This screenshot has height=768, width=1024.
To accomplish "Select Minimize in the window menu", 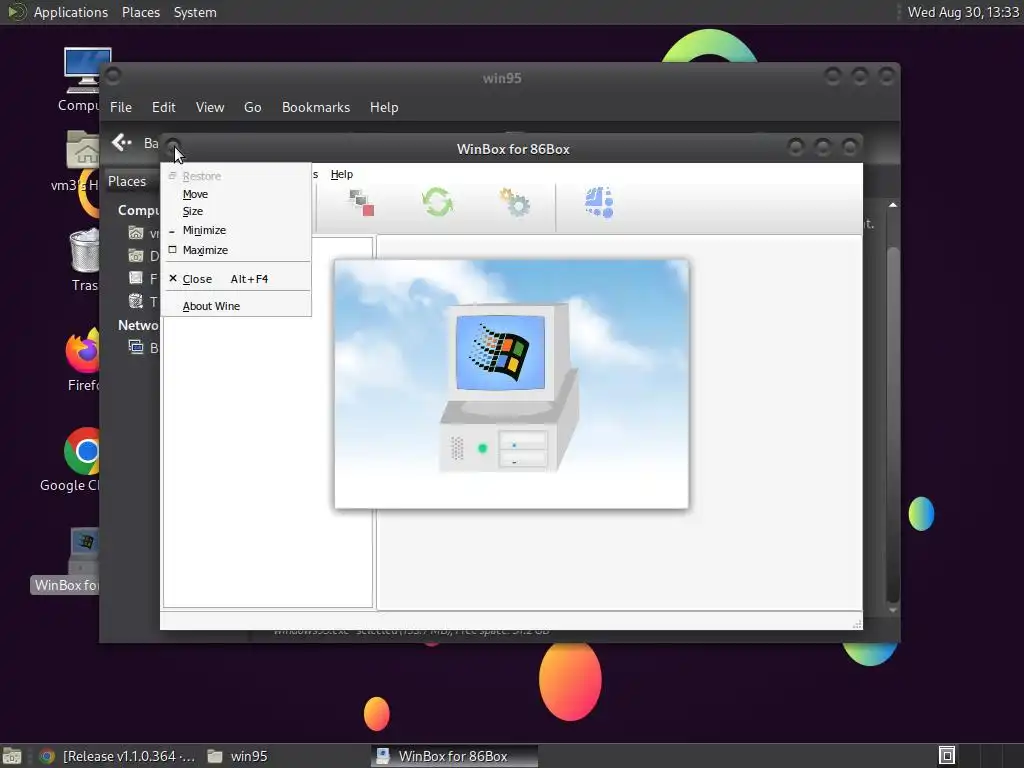I will tap(204, 230).
